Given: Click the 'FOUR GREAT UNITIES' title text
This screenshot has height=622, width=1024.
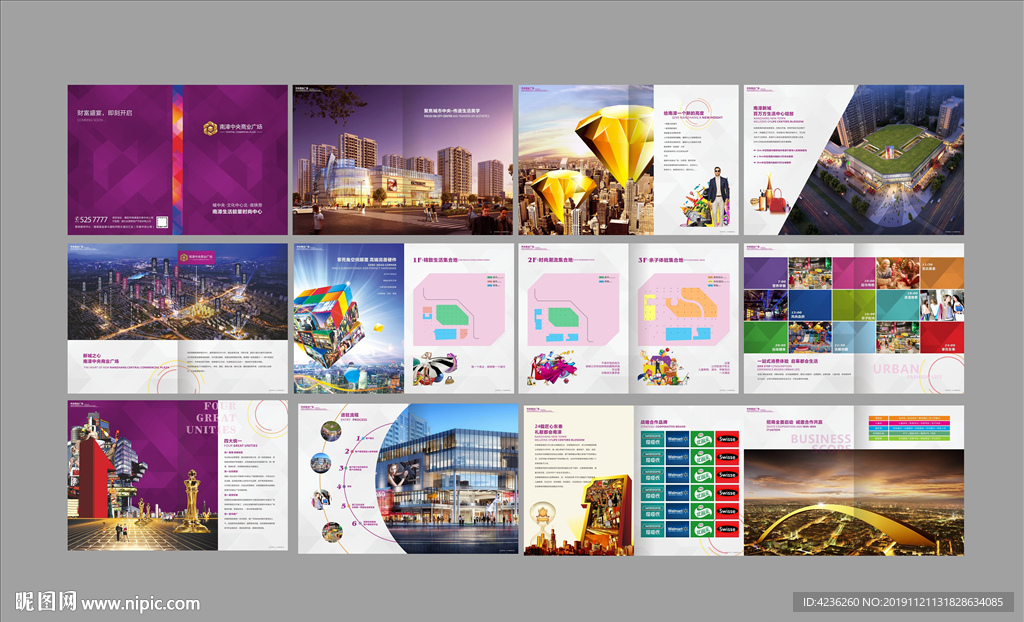Looking at the screenshot, I should pos(212,418).
